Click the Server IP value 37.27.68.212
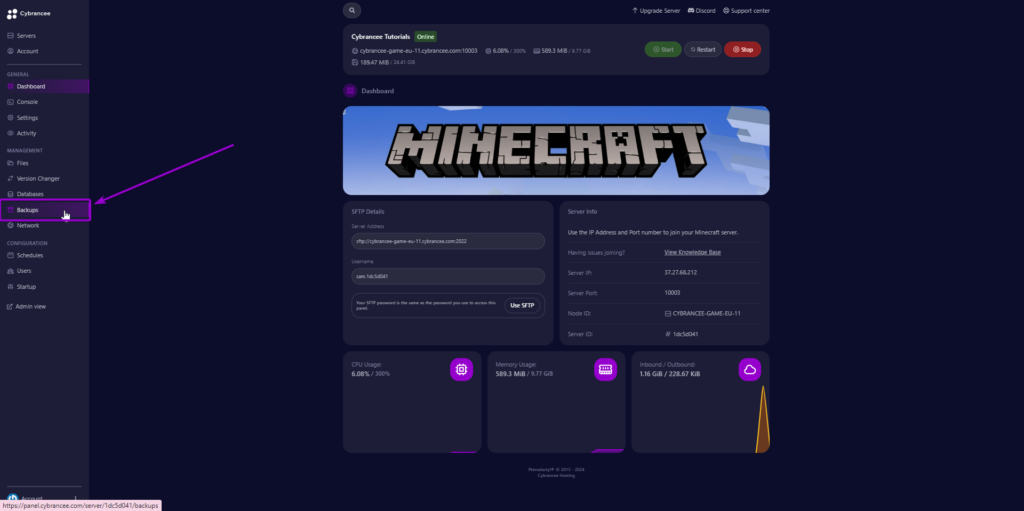The height and width of the screenshot is (511, 1024). point(680,272)
